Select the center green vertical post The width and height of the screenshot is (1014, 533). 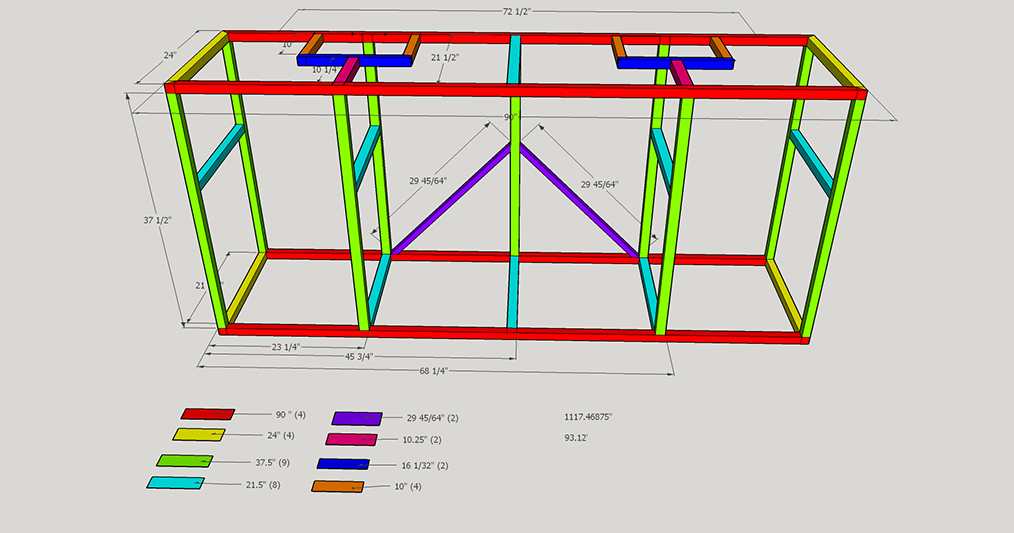pos(515,177)
